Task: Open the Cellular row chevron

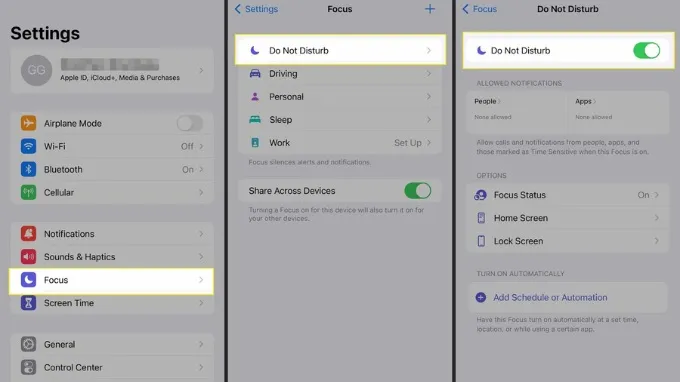Action: point(201,192)
